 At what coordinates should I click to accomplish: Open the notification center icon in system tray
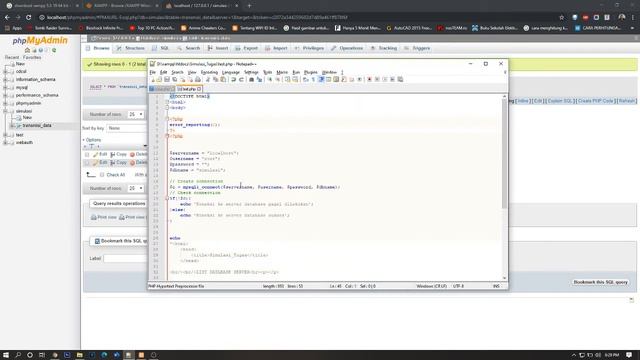(629, 355)
